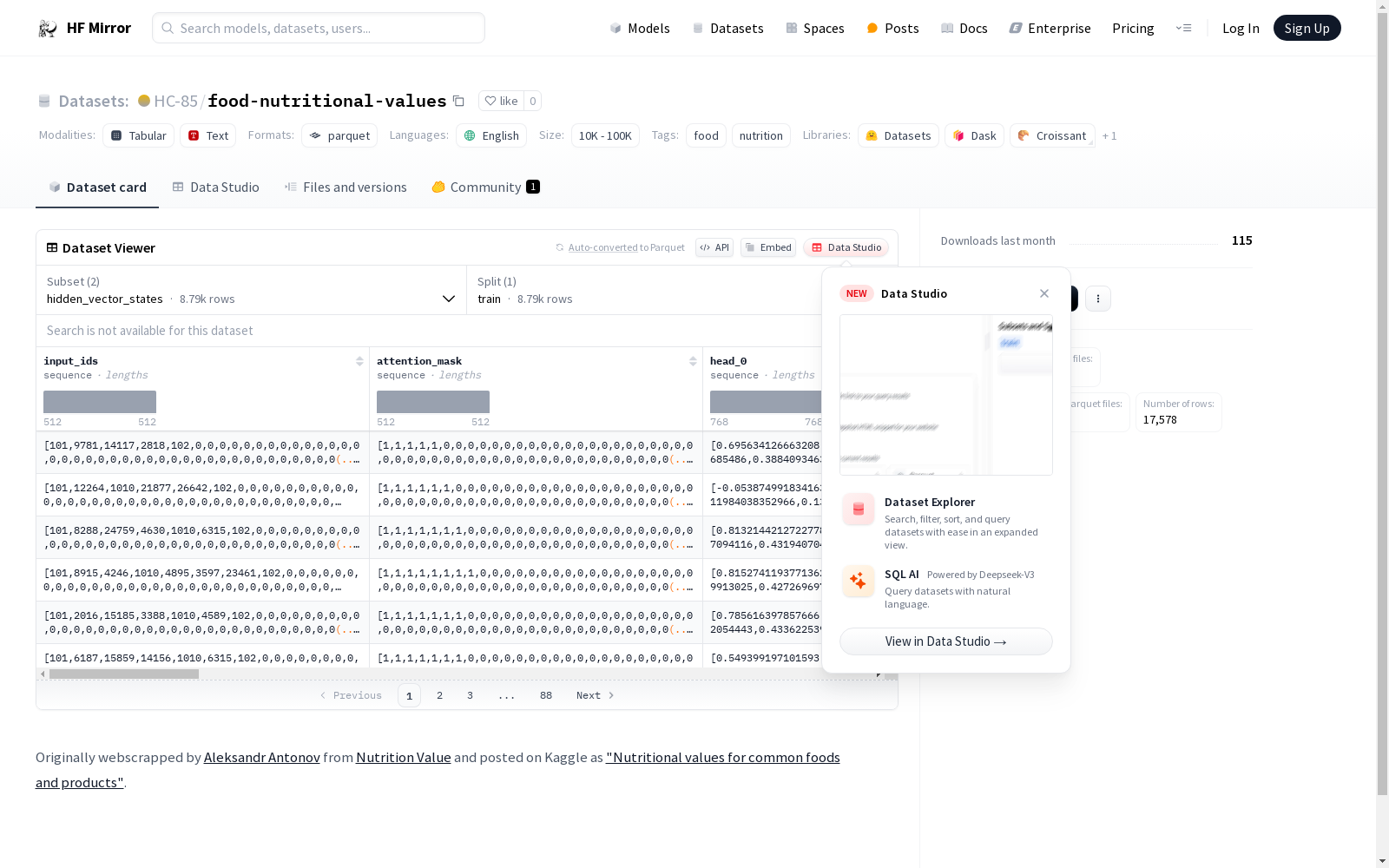Click the English language tag
Screen dimensions: 1389x868
coord(491,135)
